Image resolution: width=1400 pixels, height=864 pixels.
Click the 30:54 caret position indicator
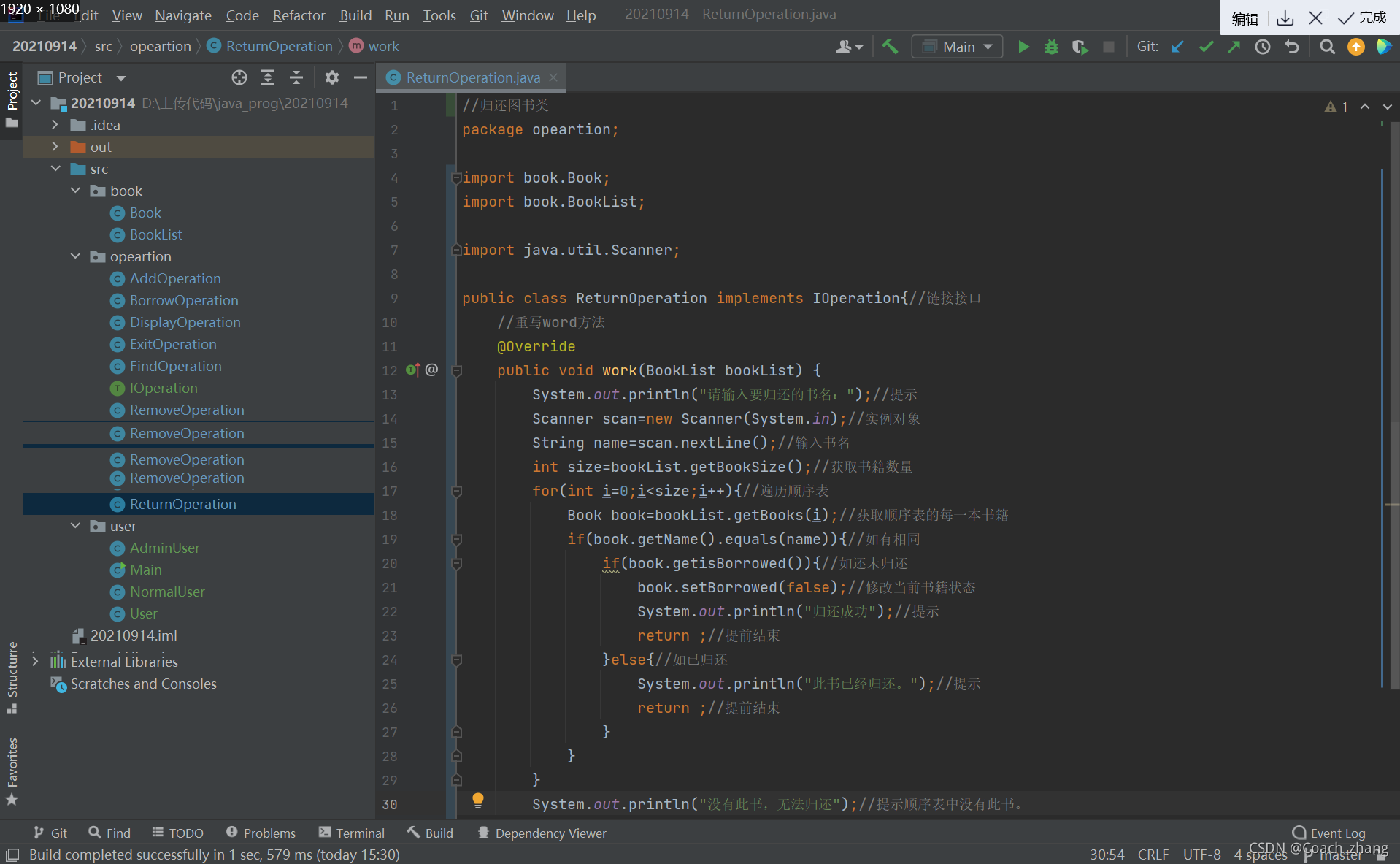click(1107, 855)
